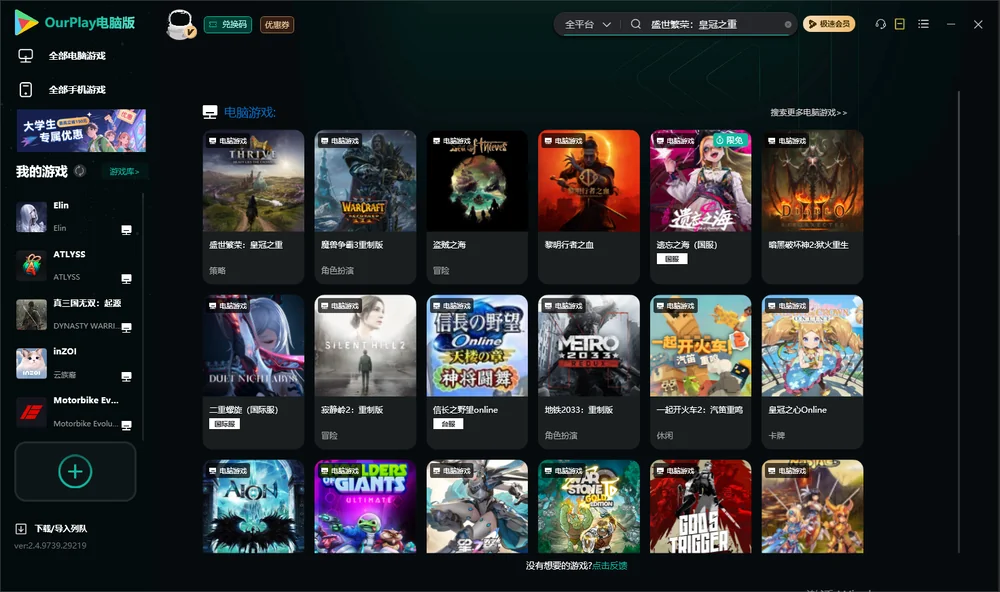1000x592 pixels.
Task: Select Elin in my games list
Action: [x=73, y=217]
